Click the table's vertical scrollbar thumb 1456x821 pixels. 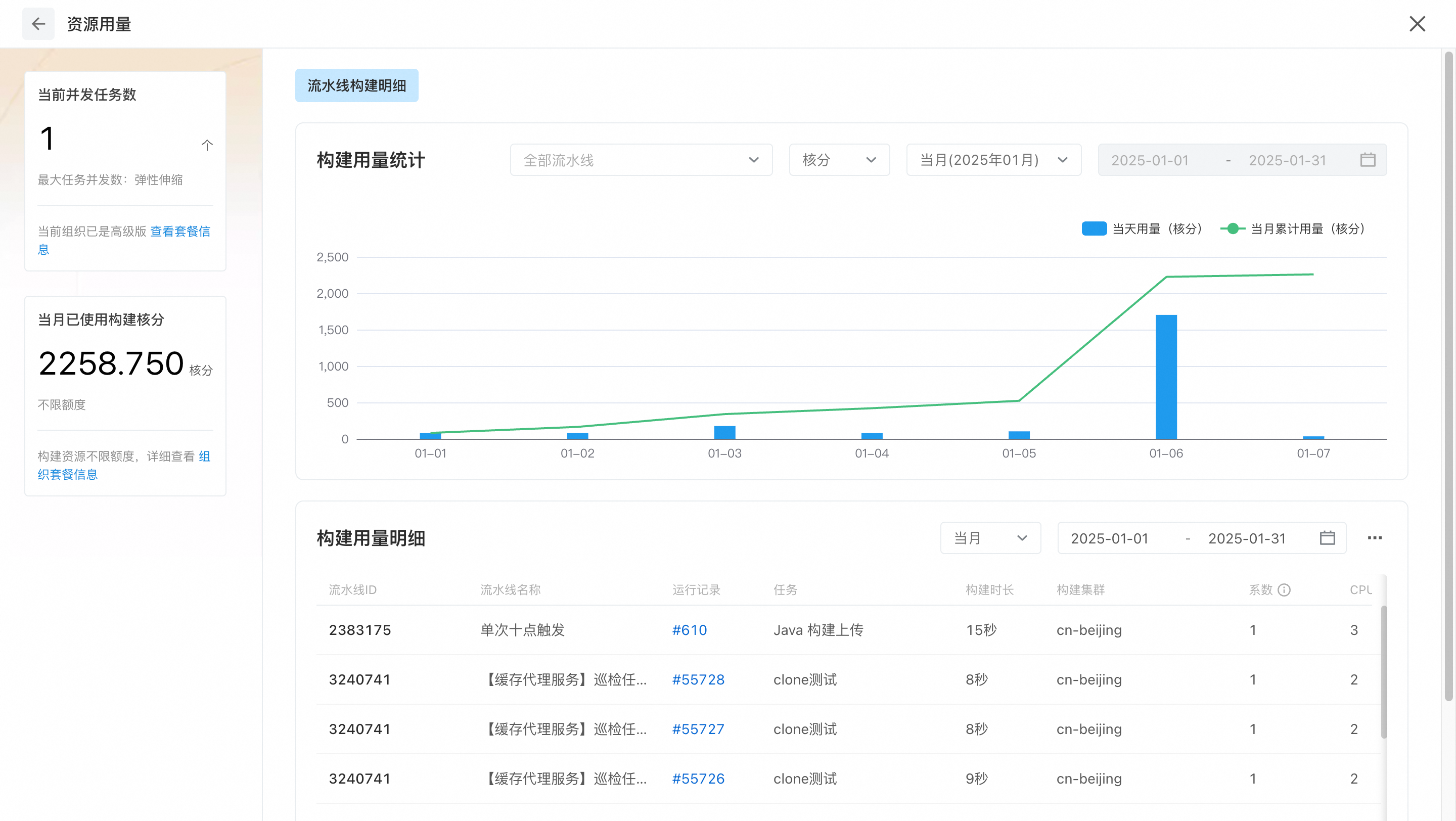pos(1384,672)
